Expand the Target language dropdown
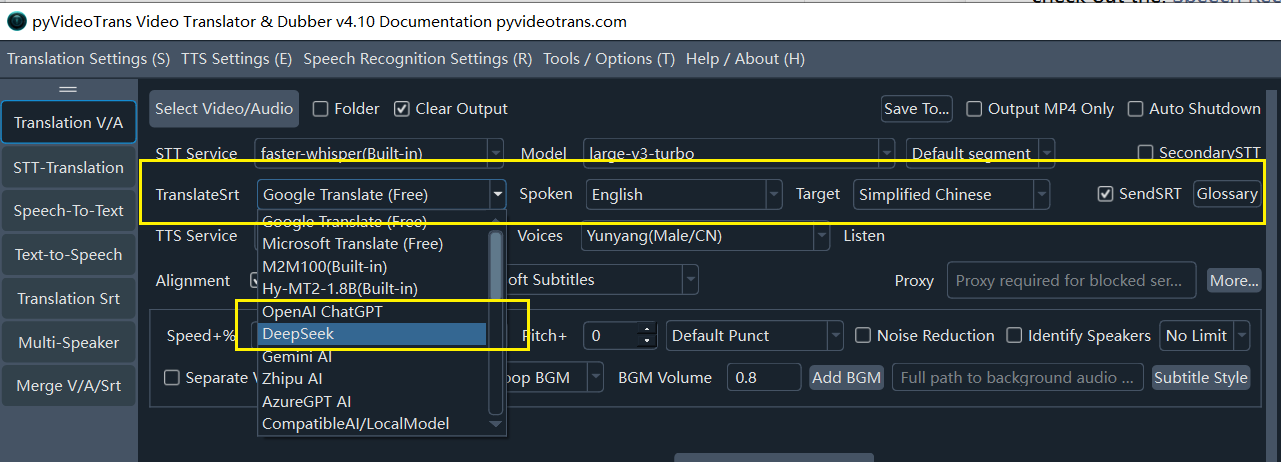 point(1042,194)
